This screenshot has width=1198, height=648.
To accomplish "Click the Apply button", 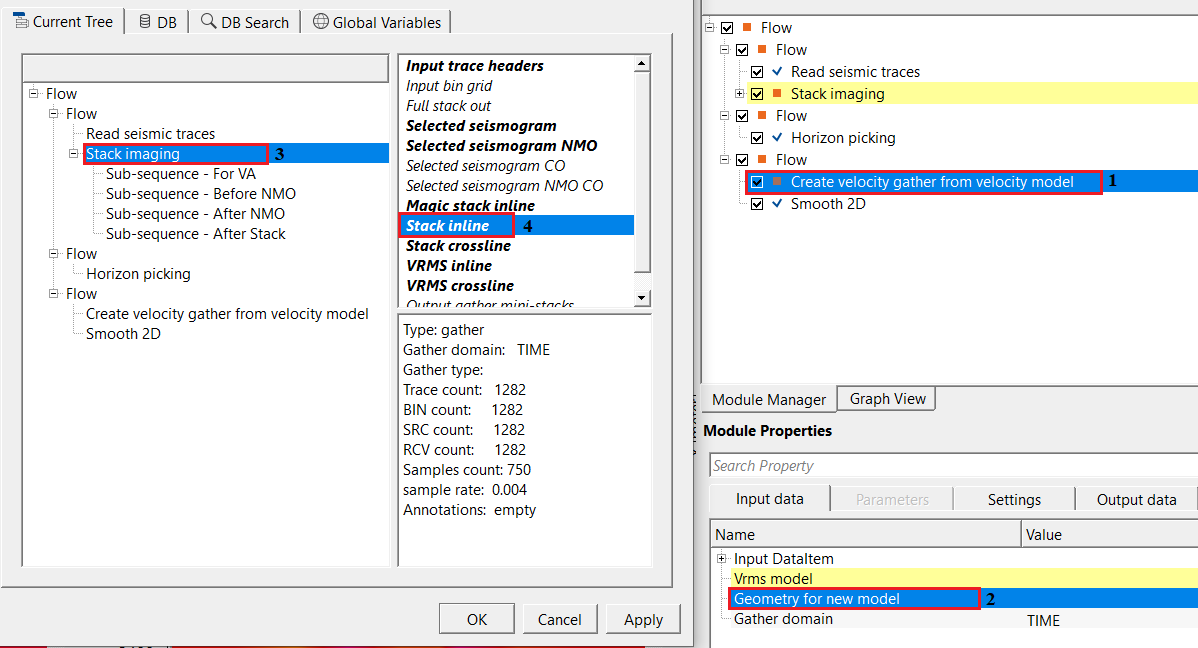I will tap(643, 620).
